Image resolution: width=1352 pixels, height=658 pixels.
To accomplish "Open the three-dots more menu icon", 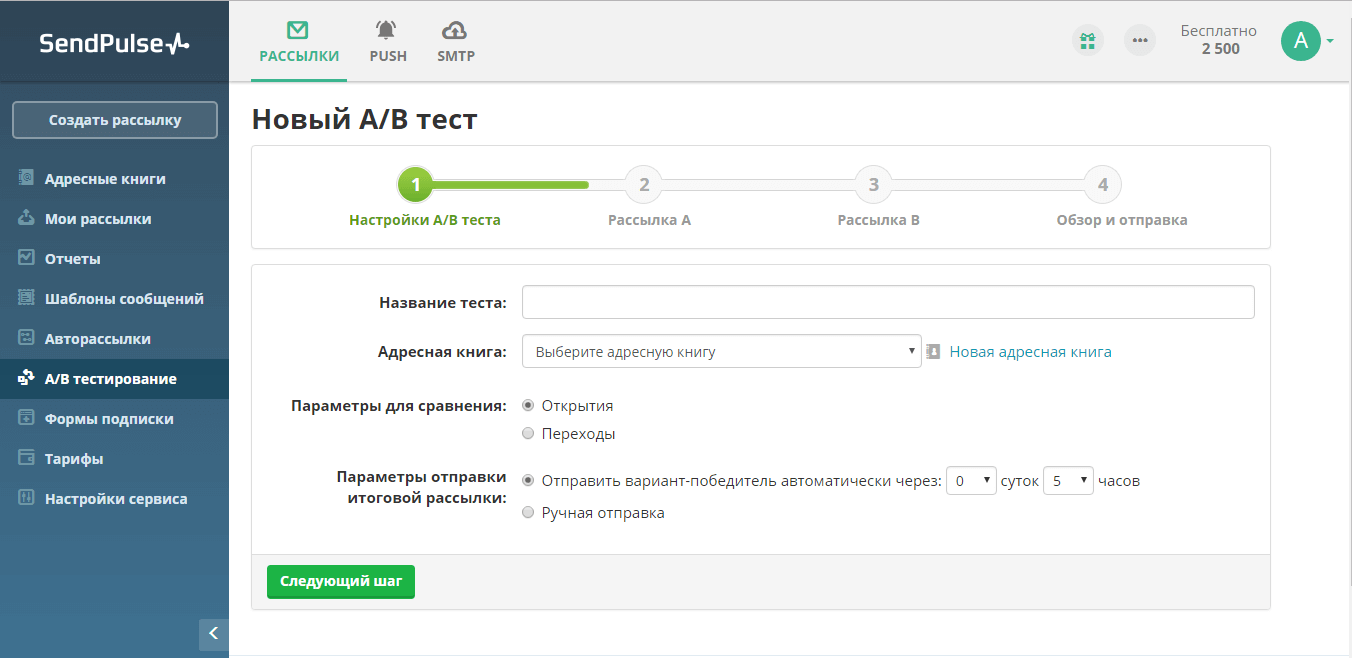I will pyautogui.click(x=1139, y=41).
